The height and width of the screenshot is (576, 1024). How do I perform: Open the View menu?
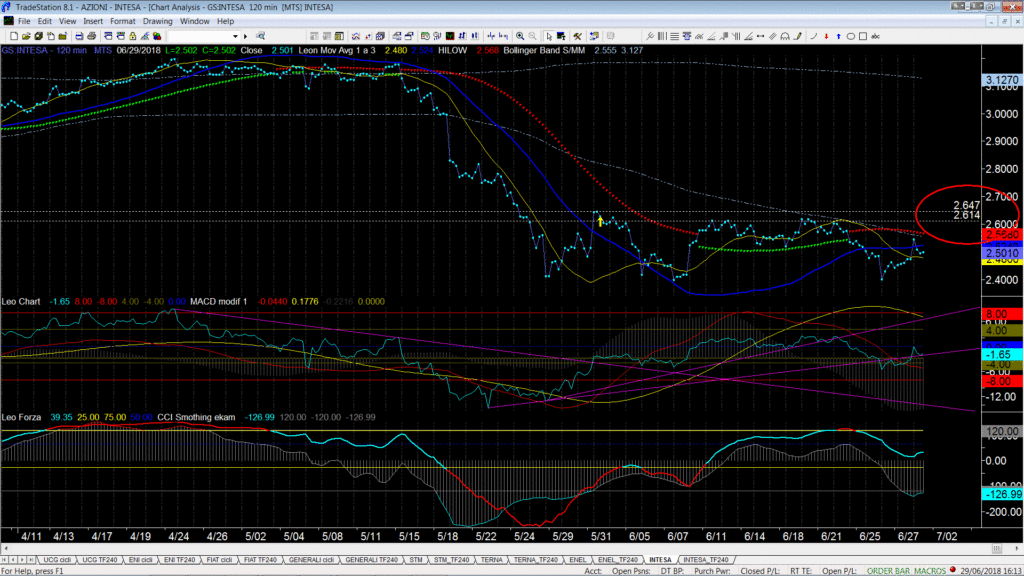click(x=67, y=21)
